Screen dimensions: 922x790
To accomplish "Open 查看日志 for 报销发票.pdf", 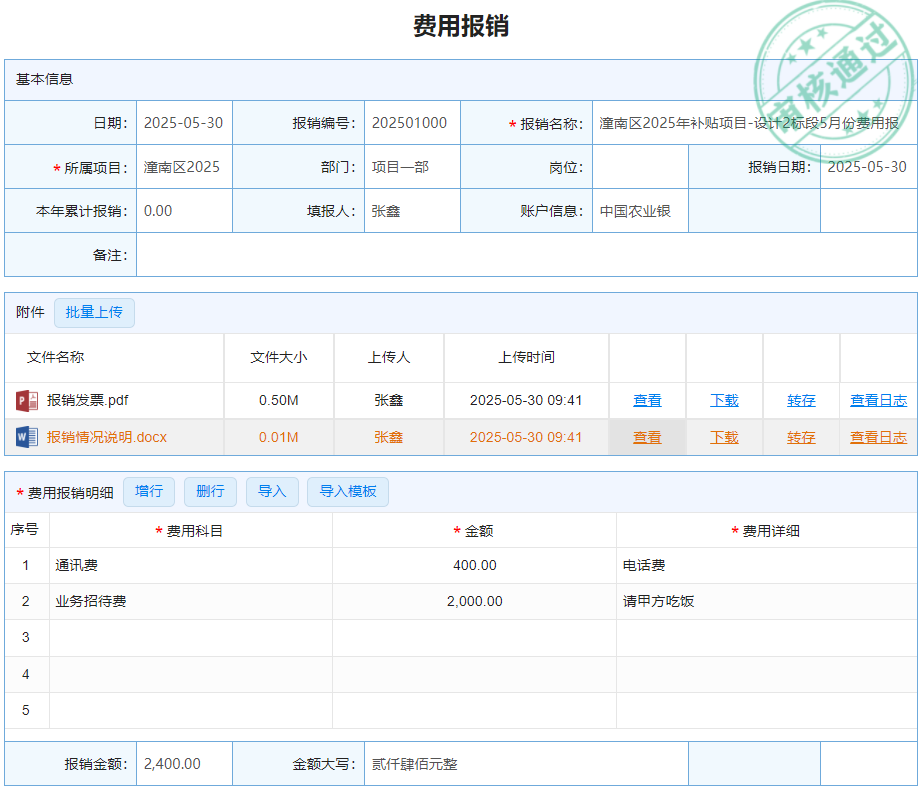I will (878, 401).
